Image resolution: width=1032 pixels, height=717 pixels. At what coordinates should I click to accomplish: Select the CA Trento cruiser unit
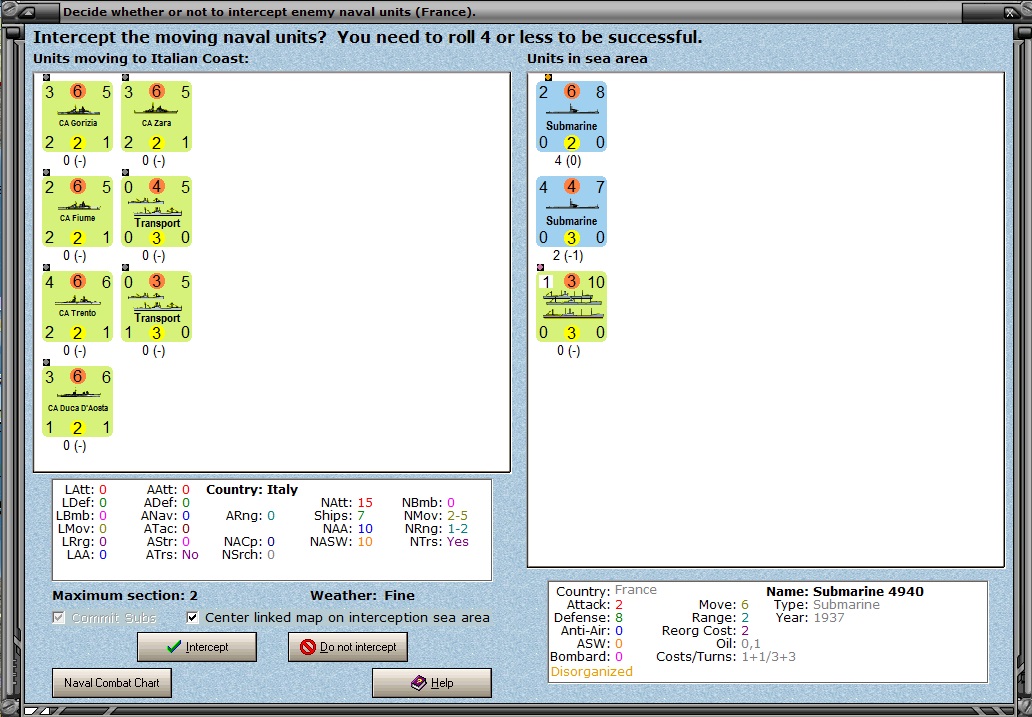point(78,306)
